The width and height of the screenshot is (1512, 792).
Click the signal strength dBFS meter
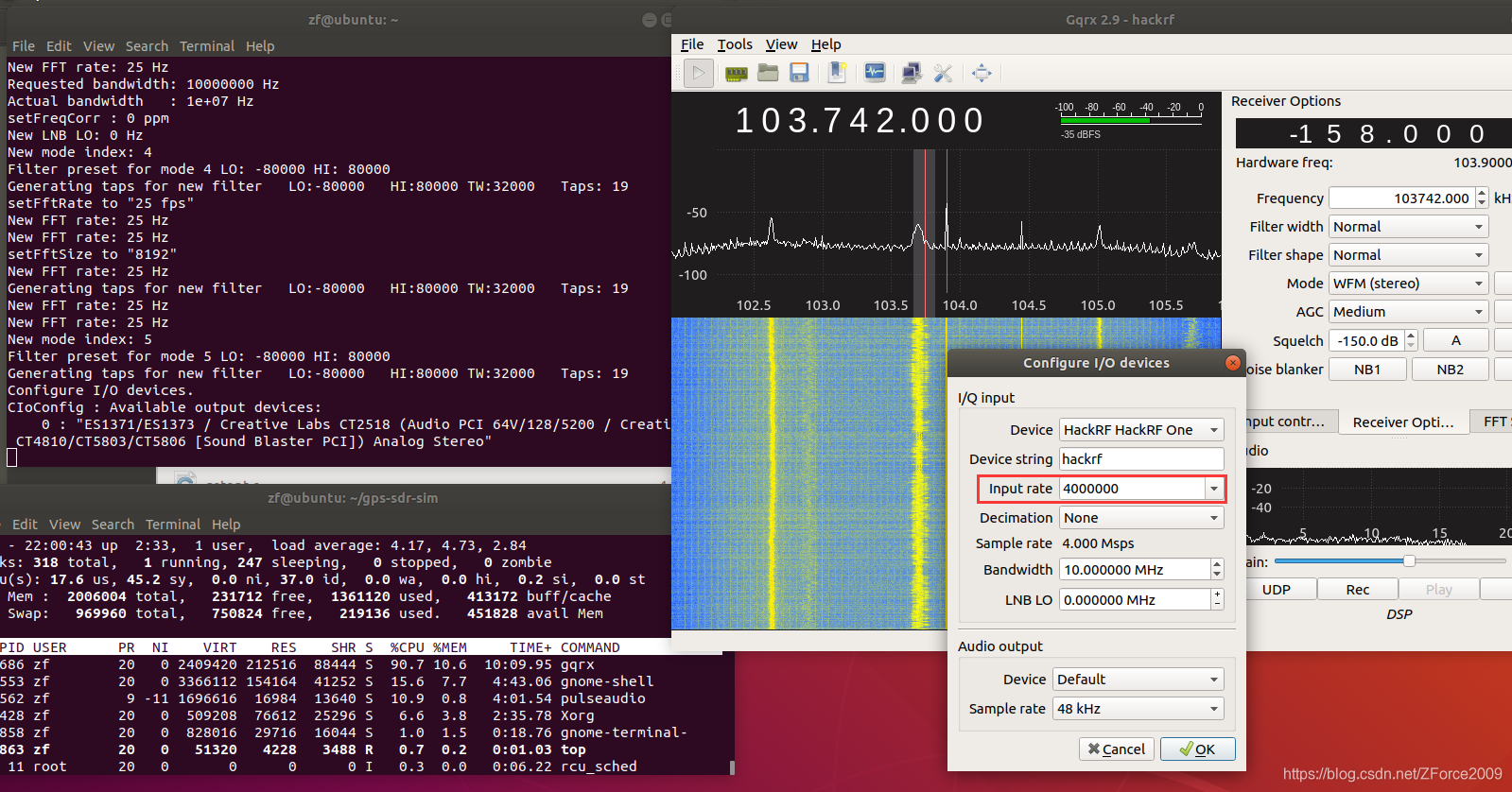pyautogui.click(x=1129, y=120)
